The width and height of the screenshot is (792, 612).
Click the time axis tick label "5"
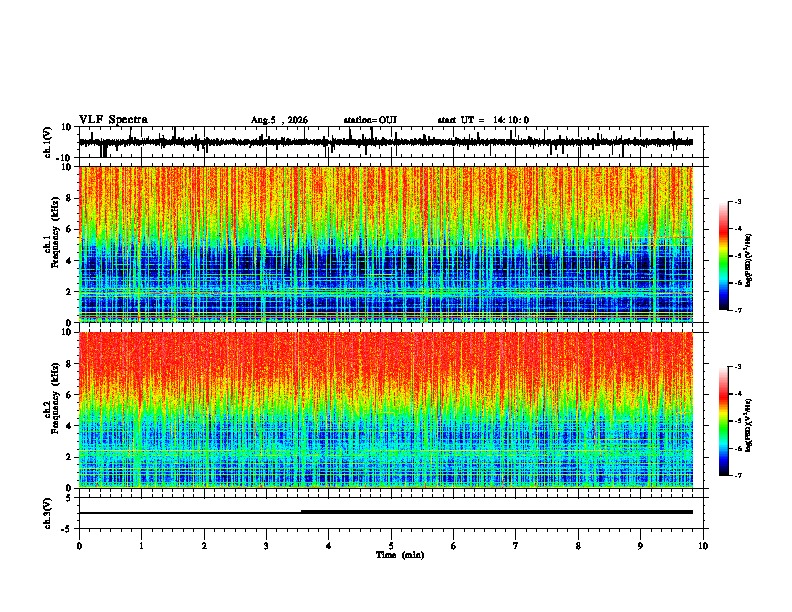tap(391, 546)
